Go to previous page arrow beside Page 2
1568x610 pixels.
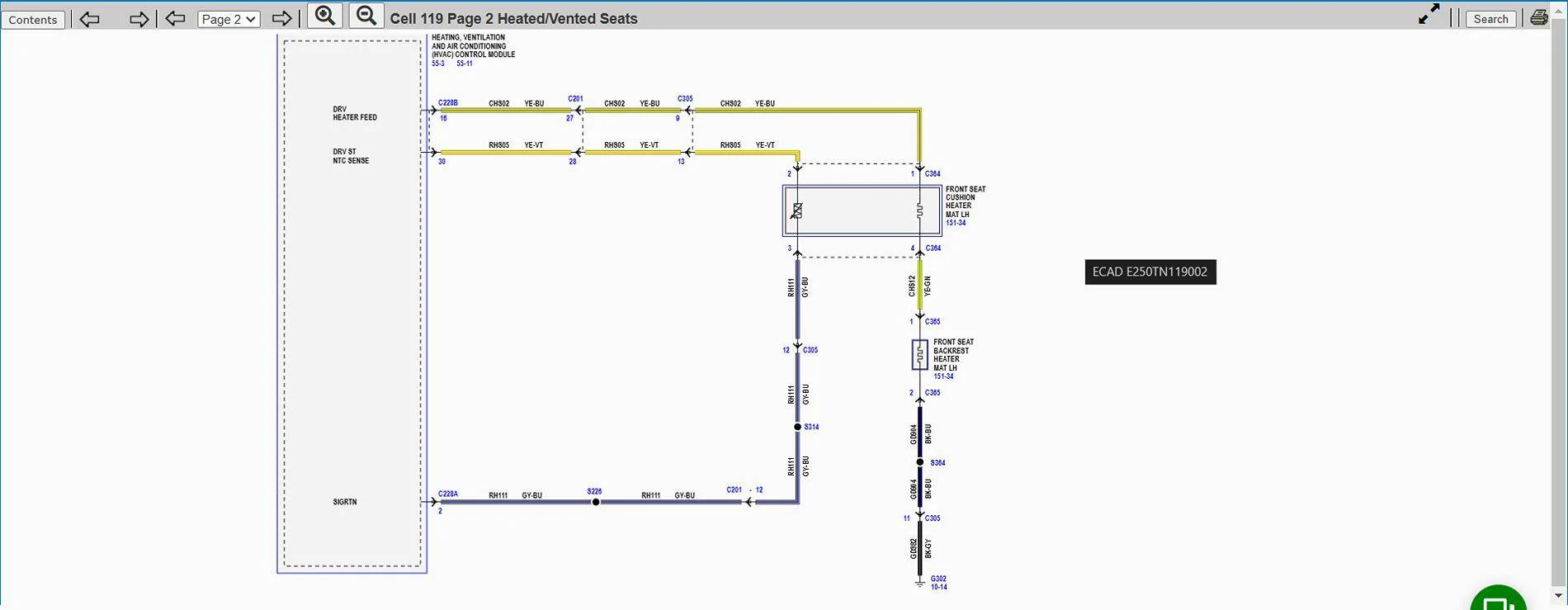(175, 18)
